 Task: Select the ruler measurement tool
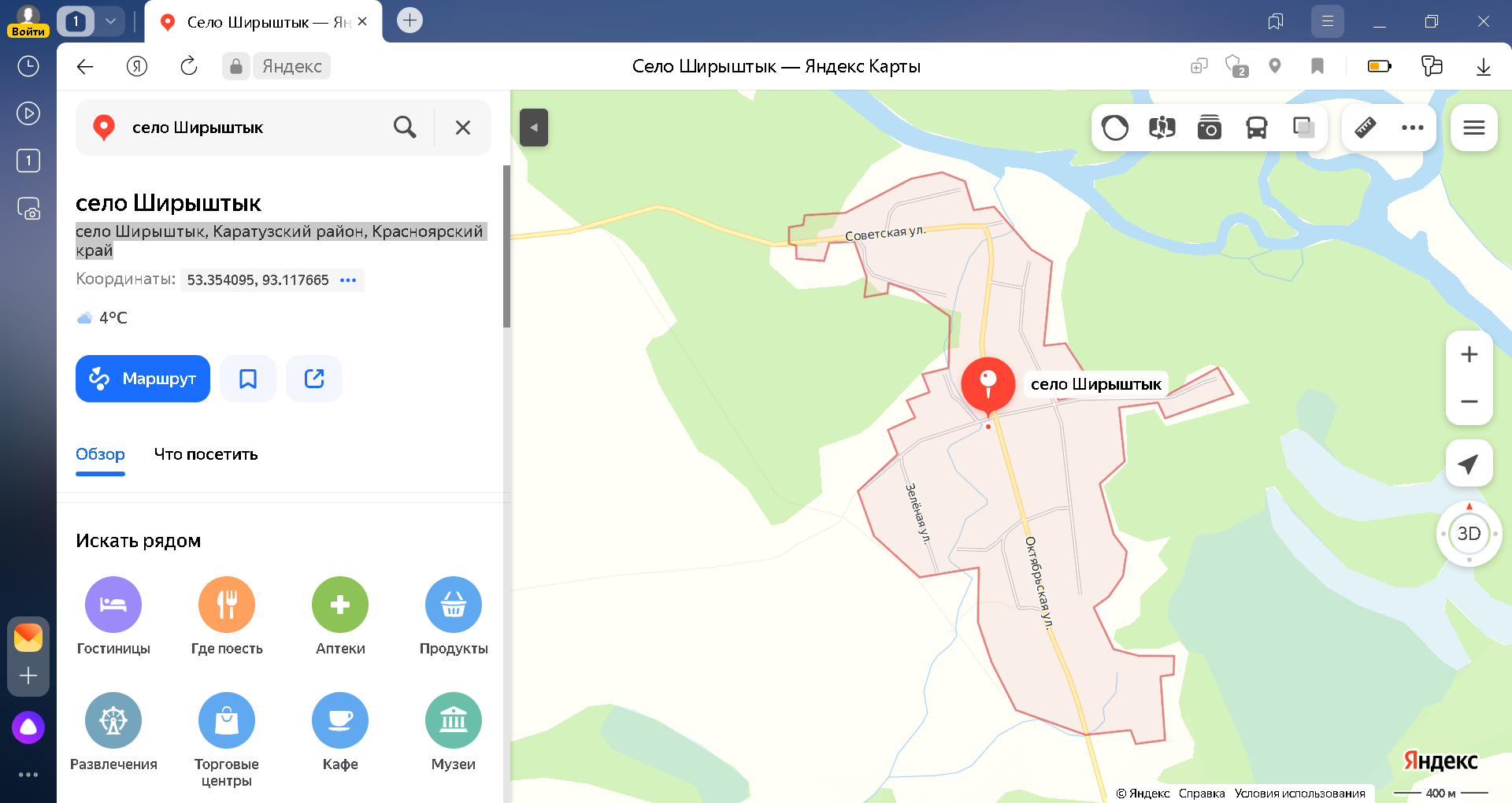pos(1366,128)
